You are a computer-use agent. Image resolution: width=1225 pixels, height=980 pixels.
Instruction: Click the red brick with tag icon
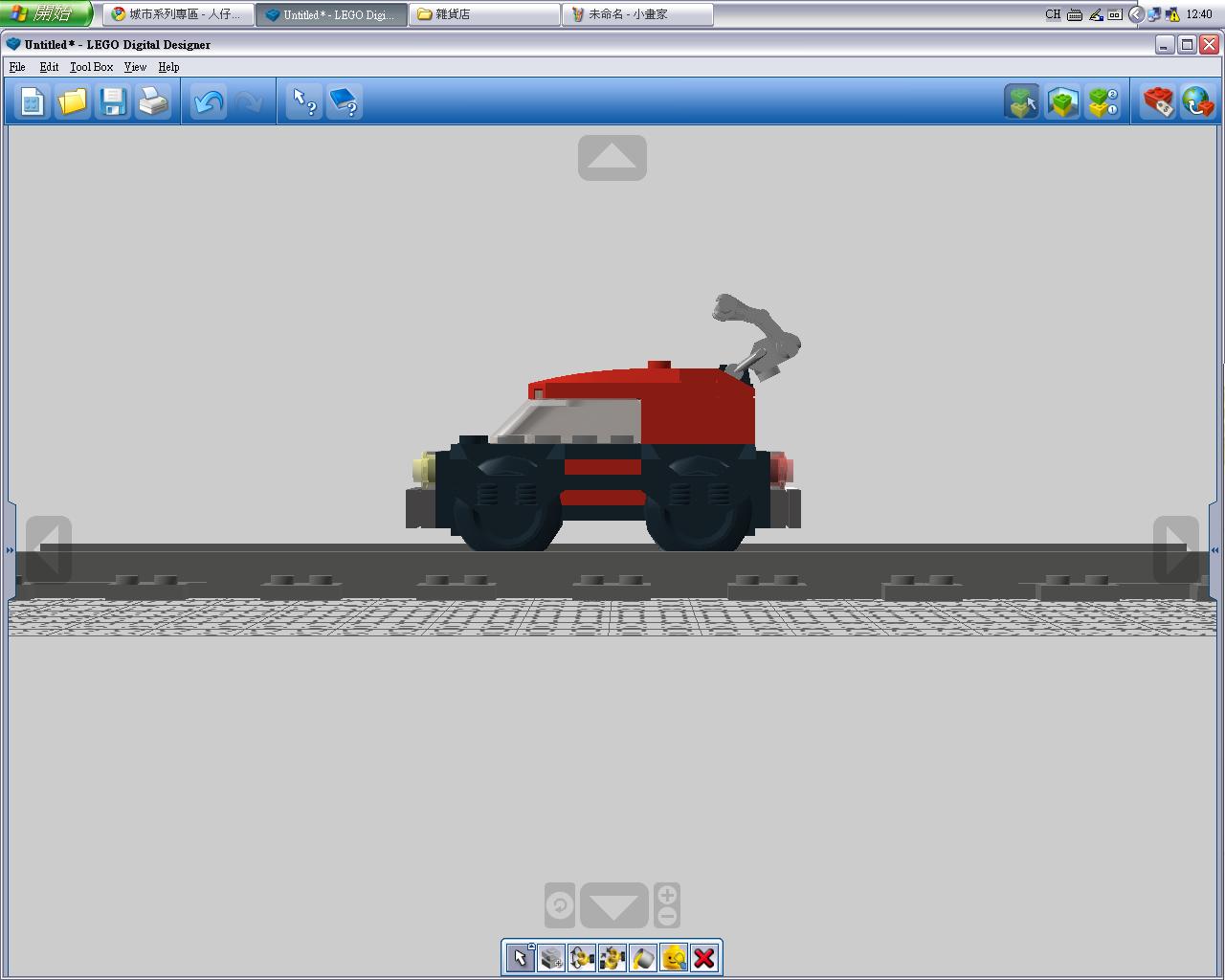[x=1158, y=101]
